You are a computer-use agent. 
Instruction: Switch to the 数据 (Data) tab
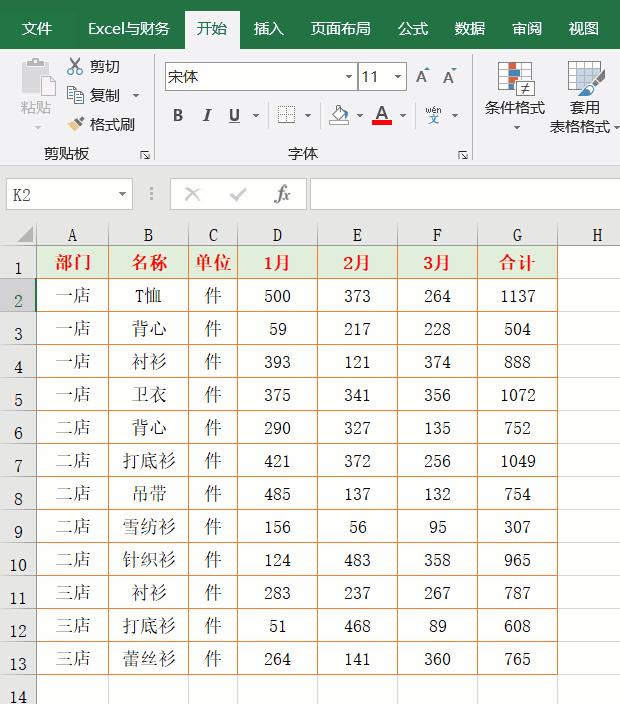point(470,29)
